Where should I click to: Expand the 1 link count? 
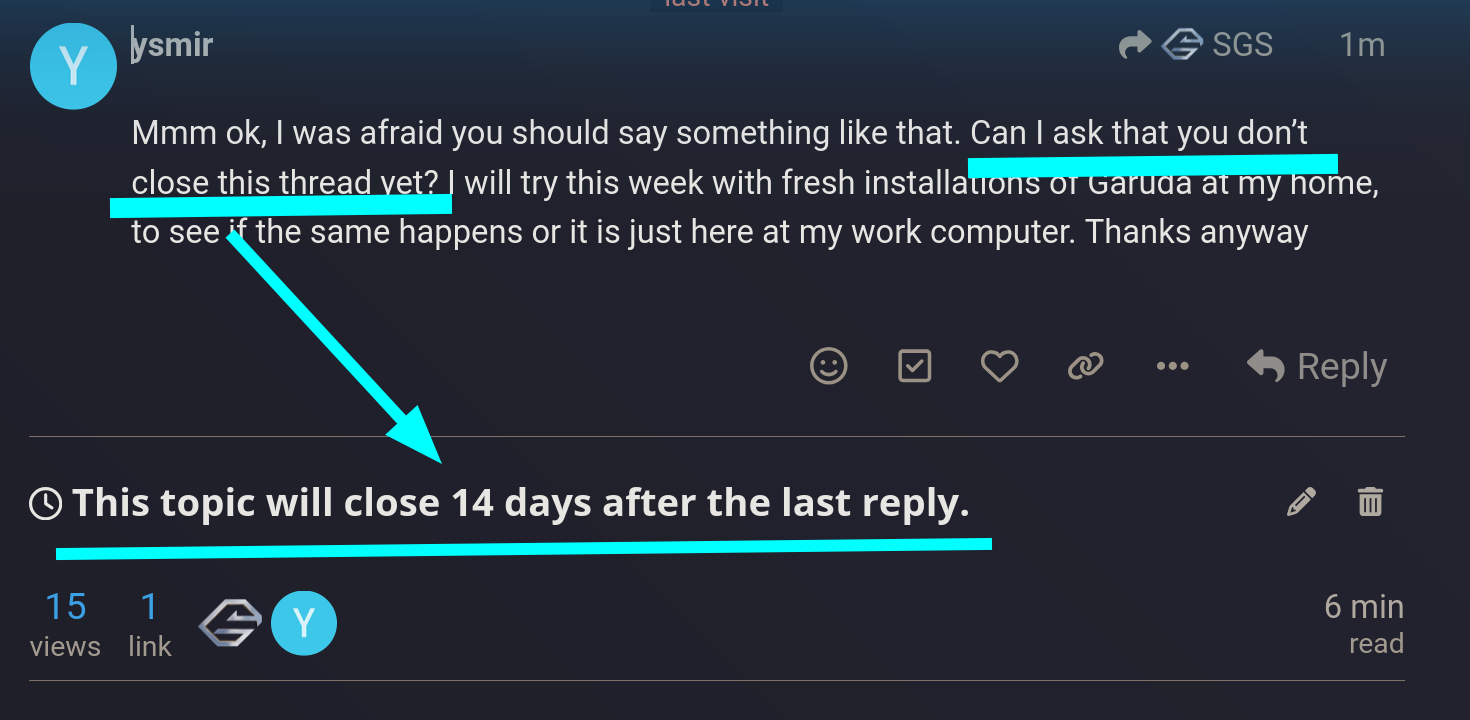(x=150, y=624)
